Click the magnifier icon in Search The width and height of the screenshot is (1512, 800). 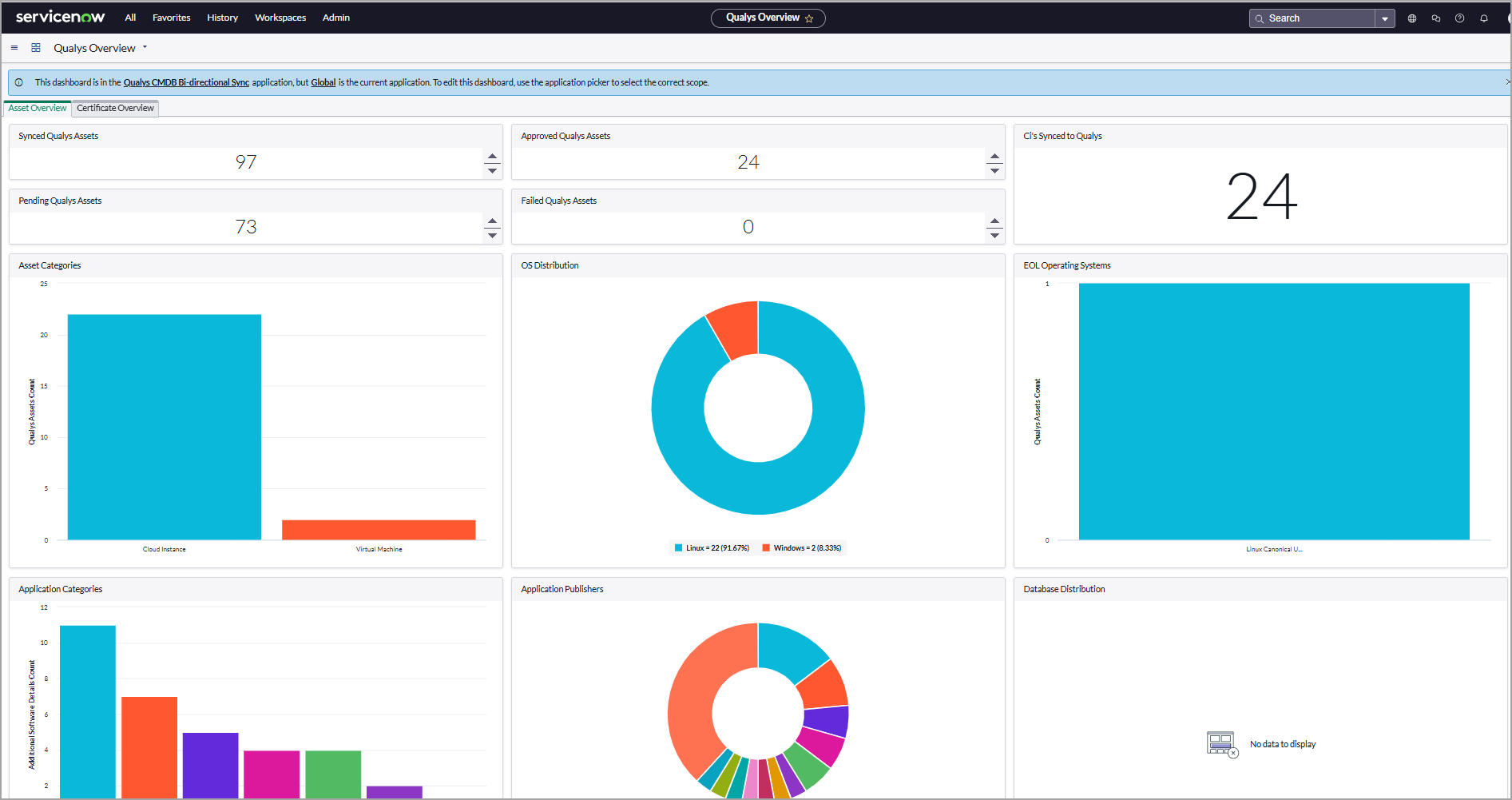point(1260,18)
